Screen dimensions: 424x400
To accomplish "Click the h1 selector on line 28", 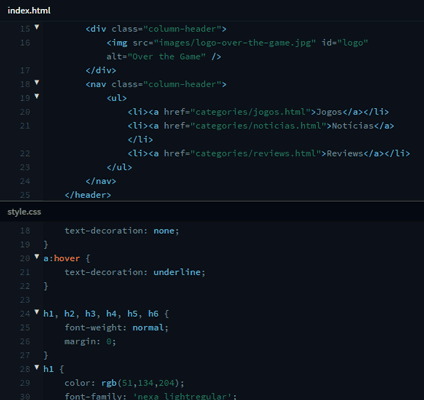I will tap(48, 369).
